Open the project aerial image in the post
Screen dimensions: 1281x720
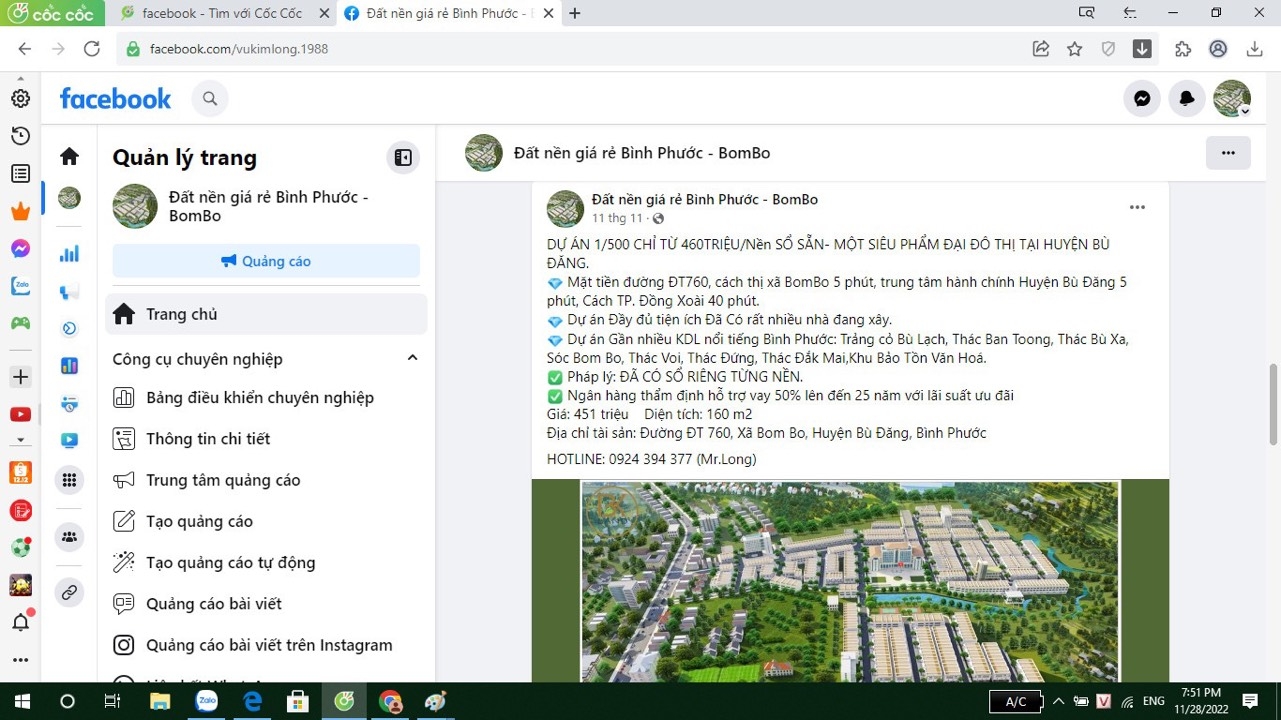(x=850, y=581)
